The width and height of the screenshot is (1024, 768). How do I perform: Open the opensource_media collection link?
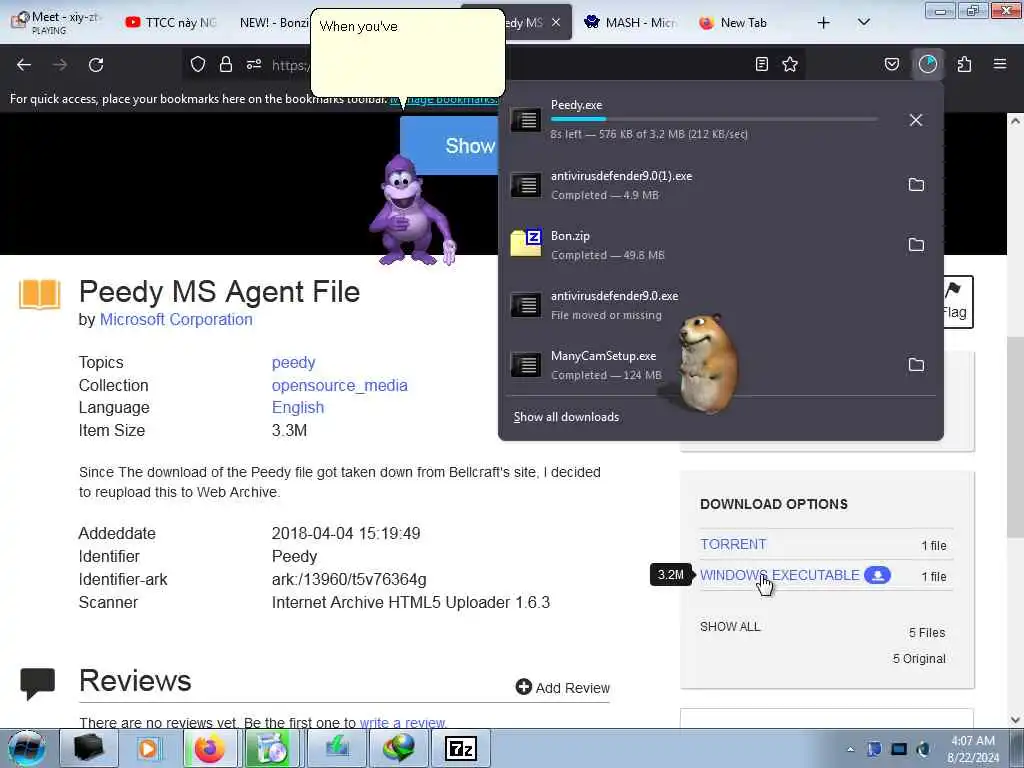[340, 385]
